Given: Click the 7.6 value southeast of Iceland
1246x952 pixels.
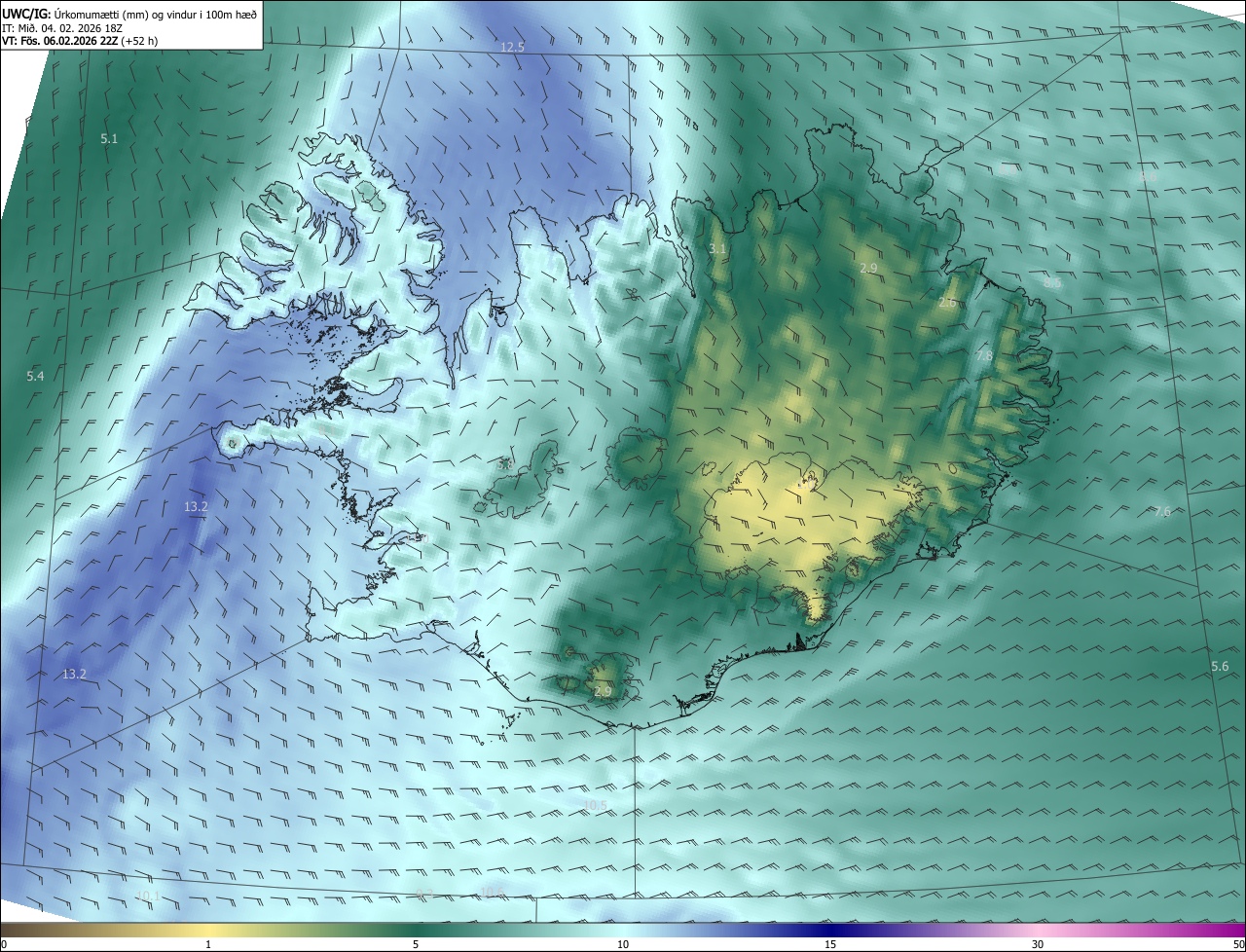Looking at the screenshot, I should pos(1162,512).
